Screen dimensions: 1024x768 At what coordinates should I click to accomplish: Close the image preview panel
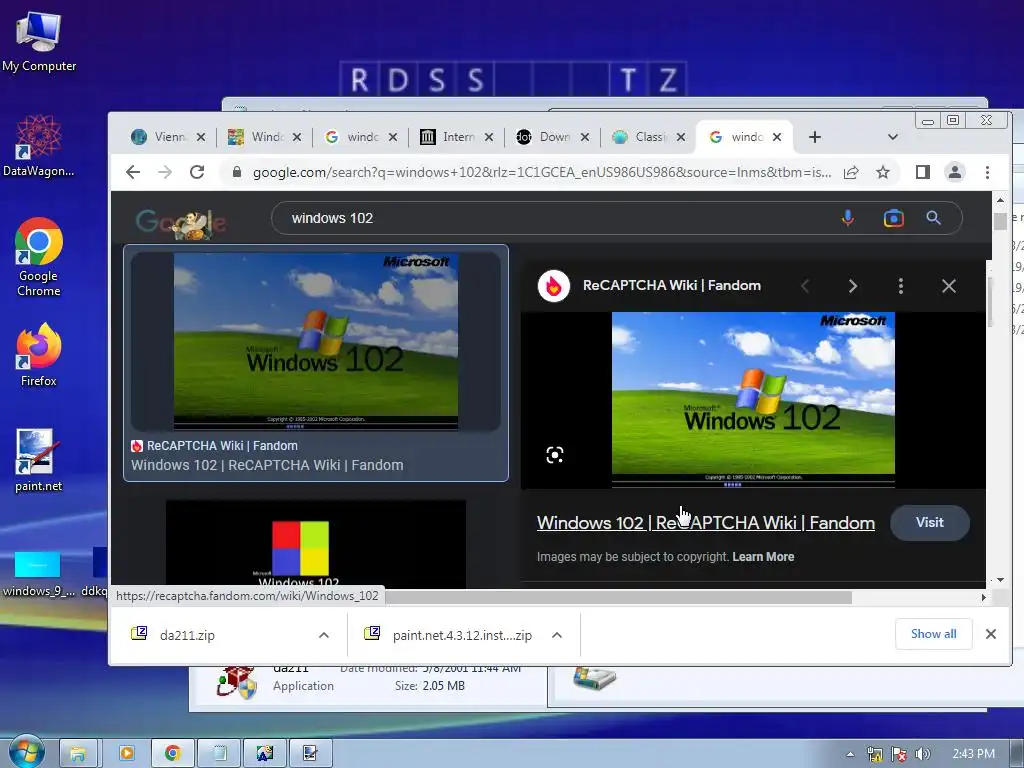(949, 286)
